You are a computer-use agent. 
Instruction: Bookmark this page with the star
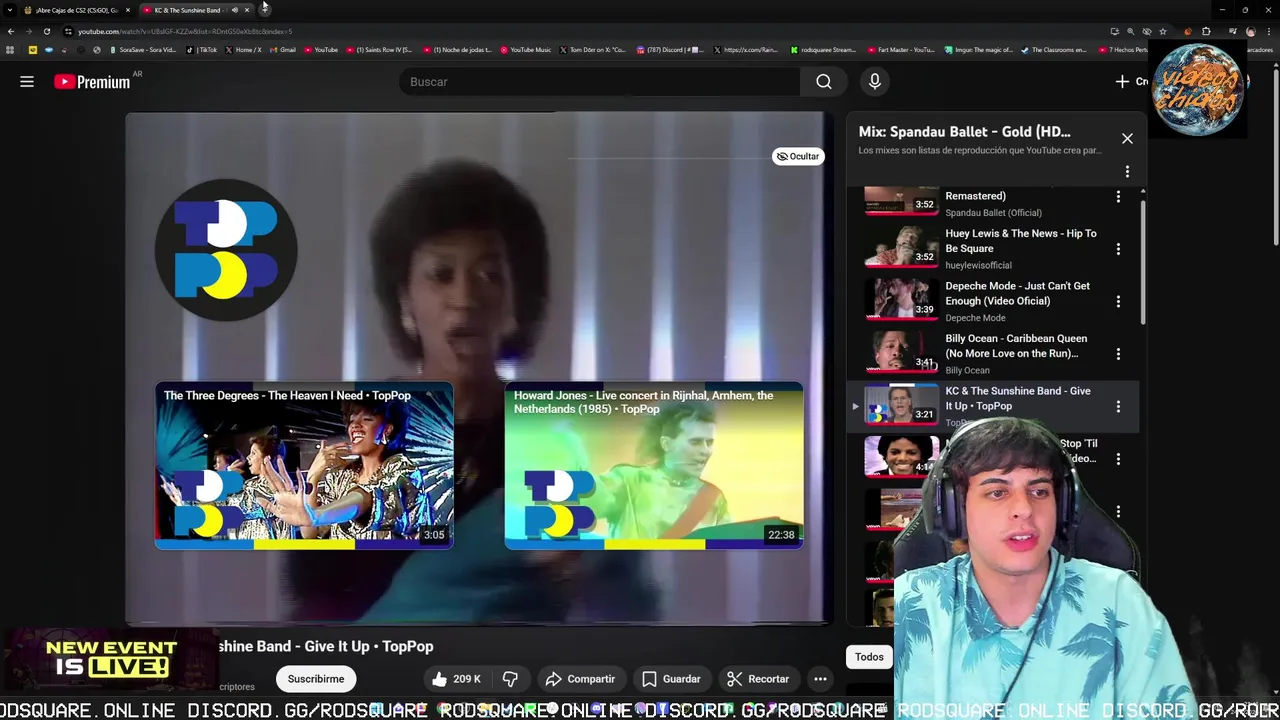coord(1162,31)
